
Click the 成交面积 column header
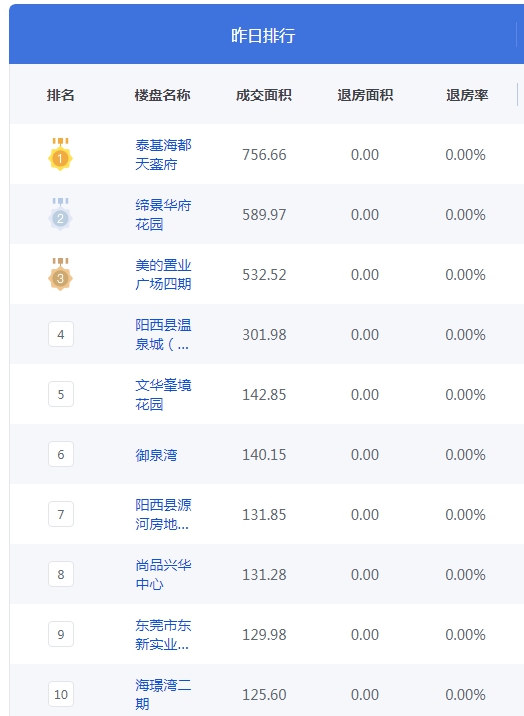click(263, 95)
